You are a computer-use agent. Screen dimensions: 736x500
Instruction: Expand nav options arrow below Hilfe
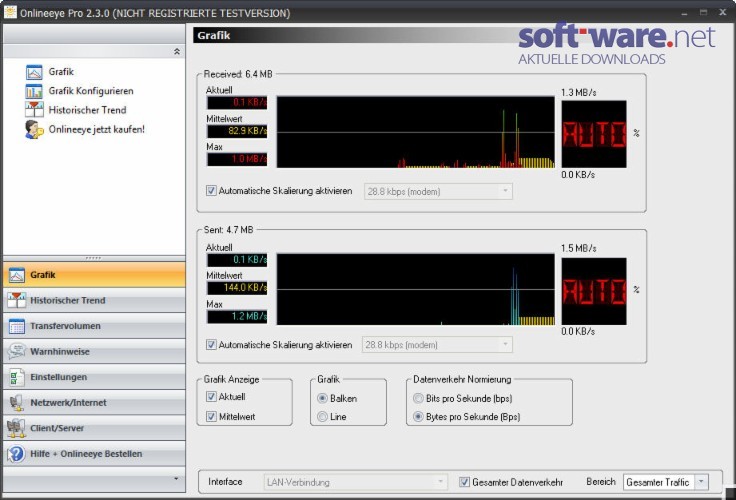coord(176,479)
